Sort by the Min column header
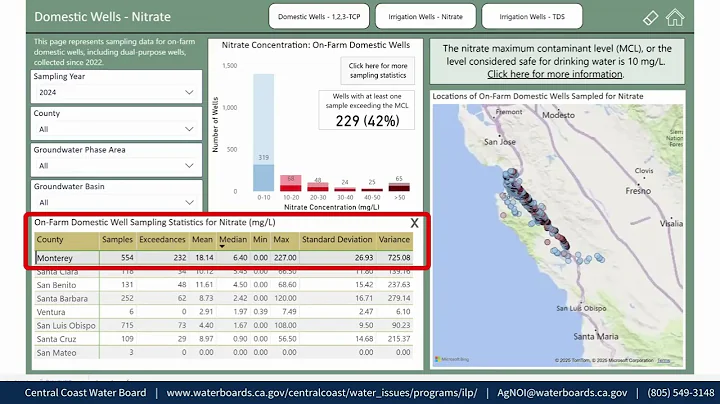 point(260,240)
